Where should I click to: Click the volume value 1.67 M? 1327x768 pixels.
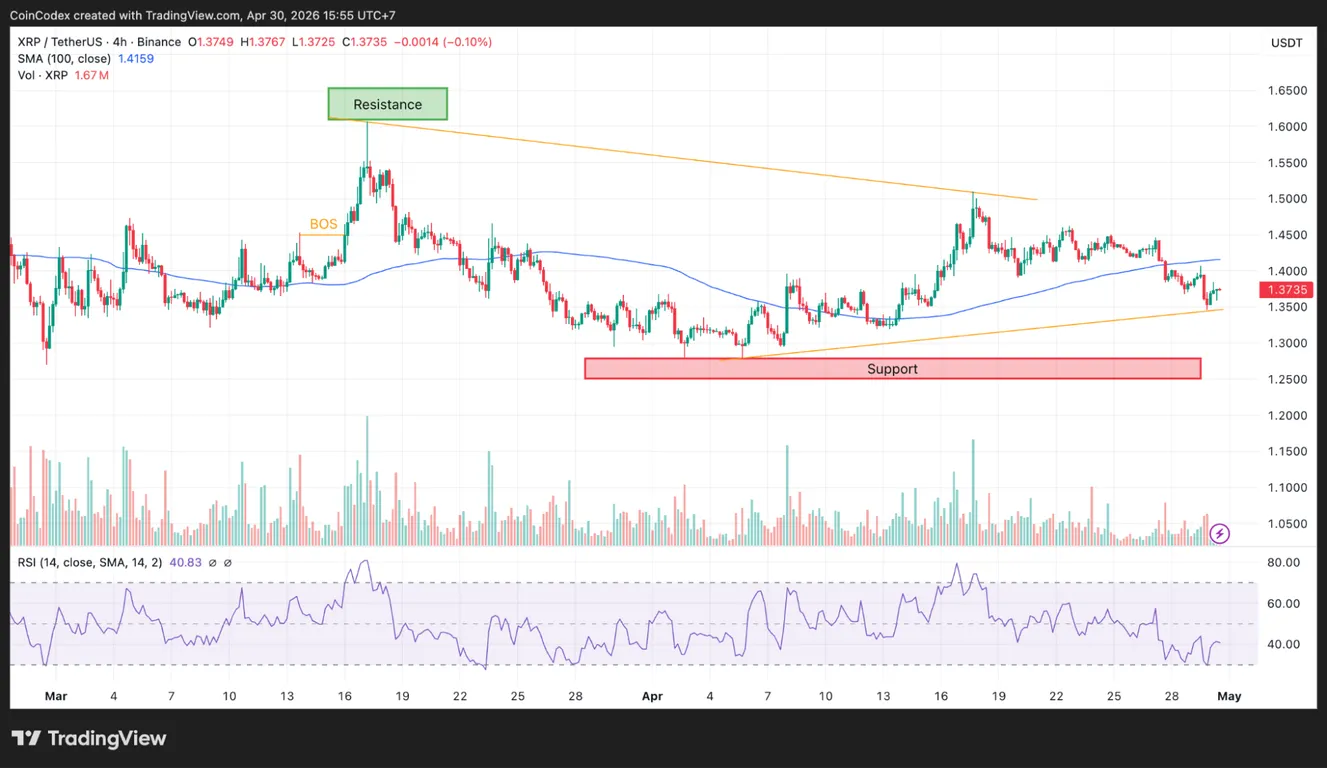[92, 76]
